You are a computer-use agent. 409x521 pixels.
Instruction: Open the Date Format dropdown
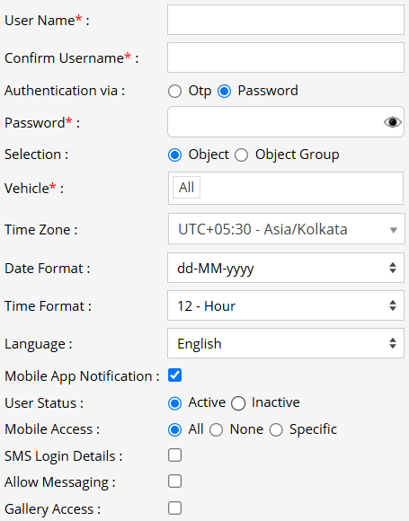click(286, 268)
